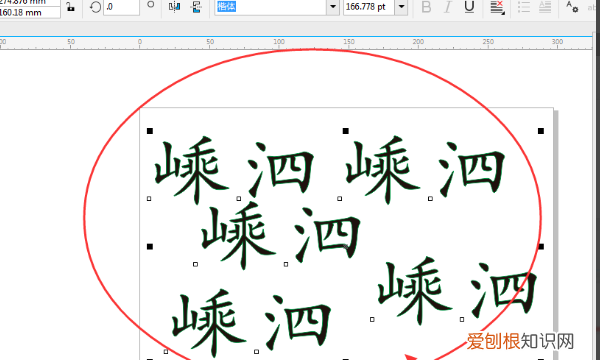Image resolution: width=600 pixels, height=360 pixels.
Task: Toggle the lock ratio padlock icon
Action: (x=70, y=7)
